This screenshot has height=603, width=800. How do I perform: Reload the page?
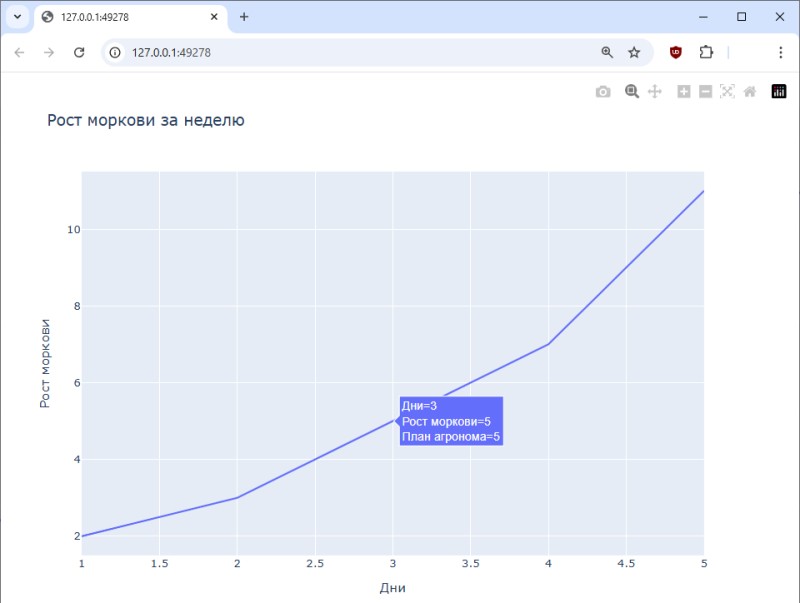pos(80,52)
